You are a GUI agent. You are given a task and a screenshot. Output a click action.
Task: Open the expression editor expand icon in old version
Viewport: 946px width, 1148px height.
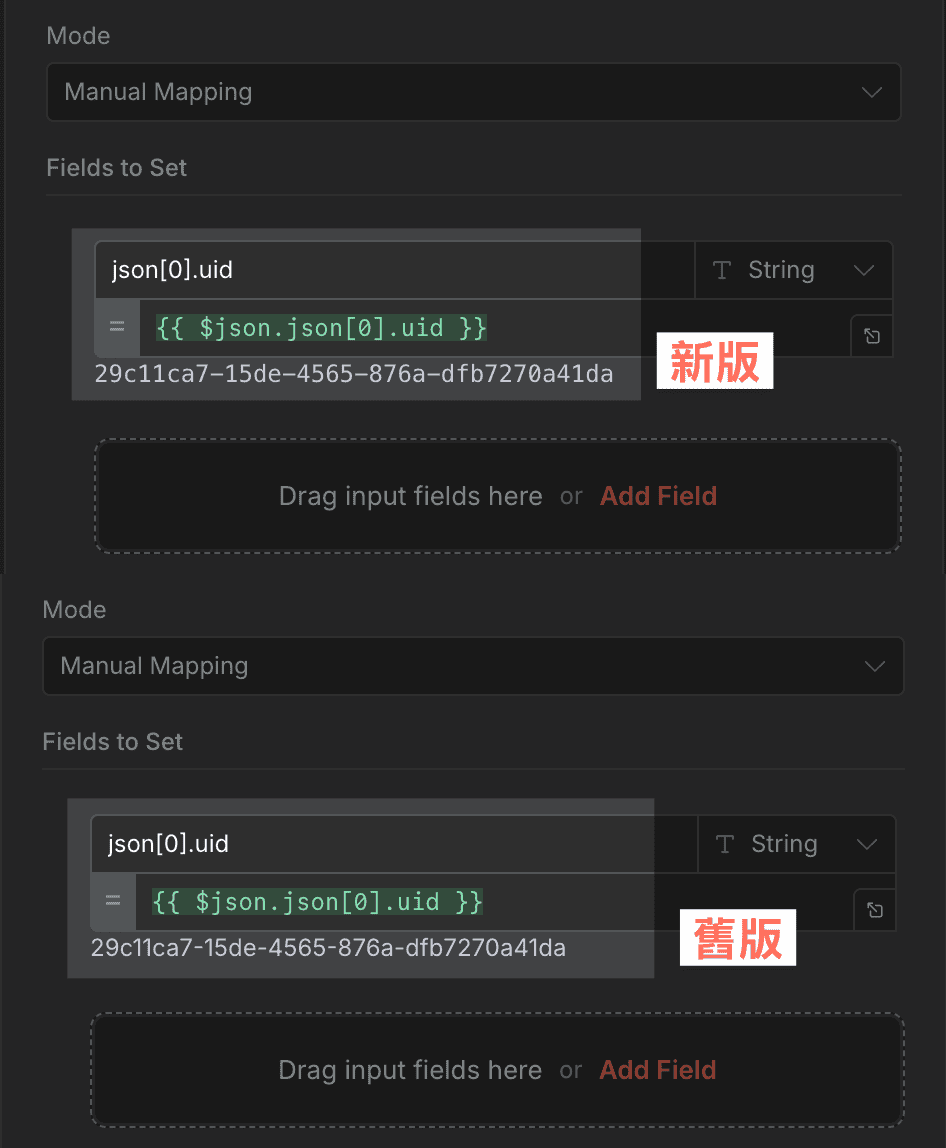[874, 910]
